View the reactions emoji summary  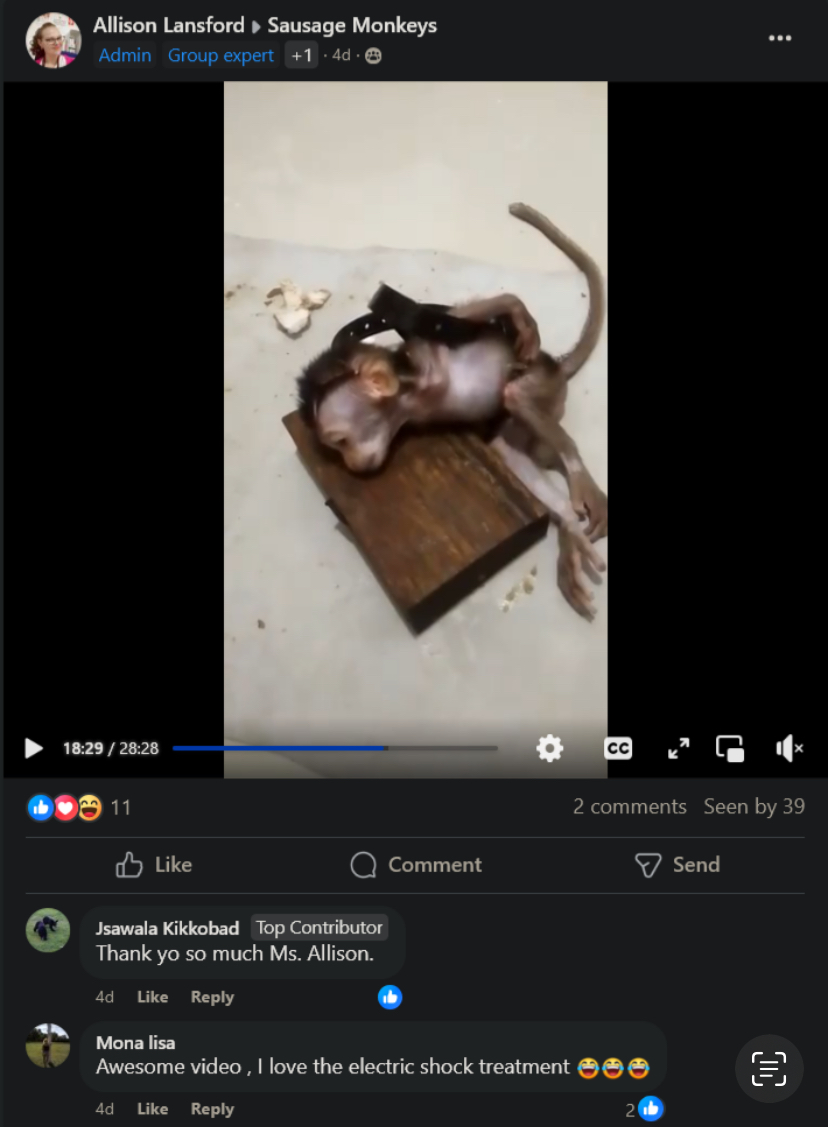(x=65, y=807)
